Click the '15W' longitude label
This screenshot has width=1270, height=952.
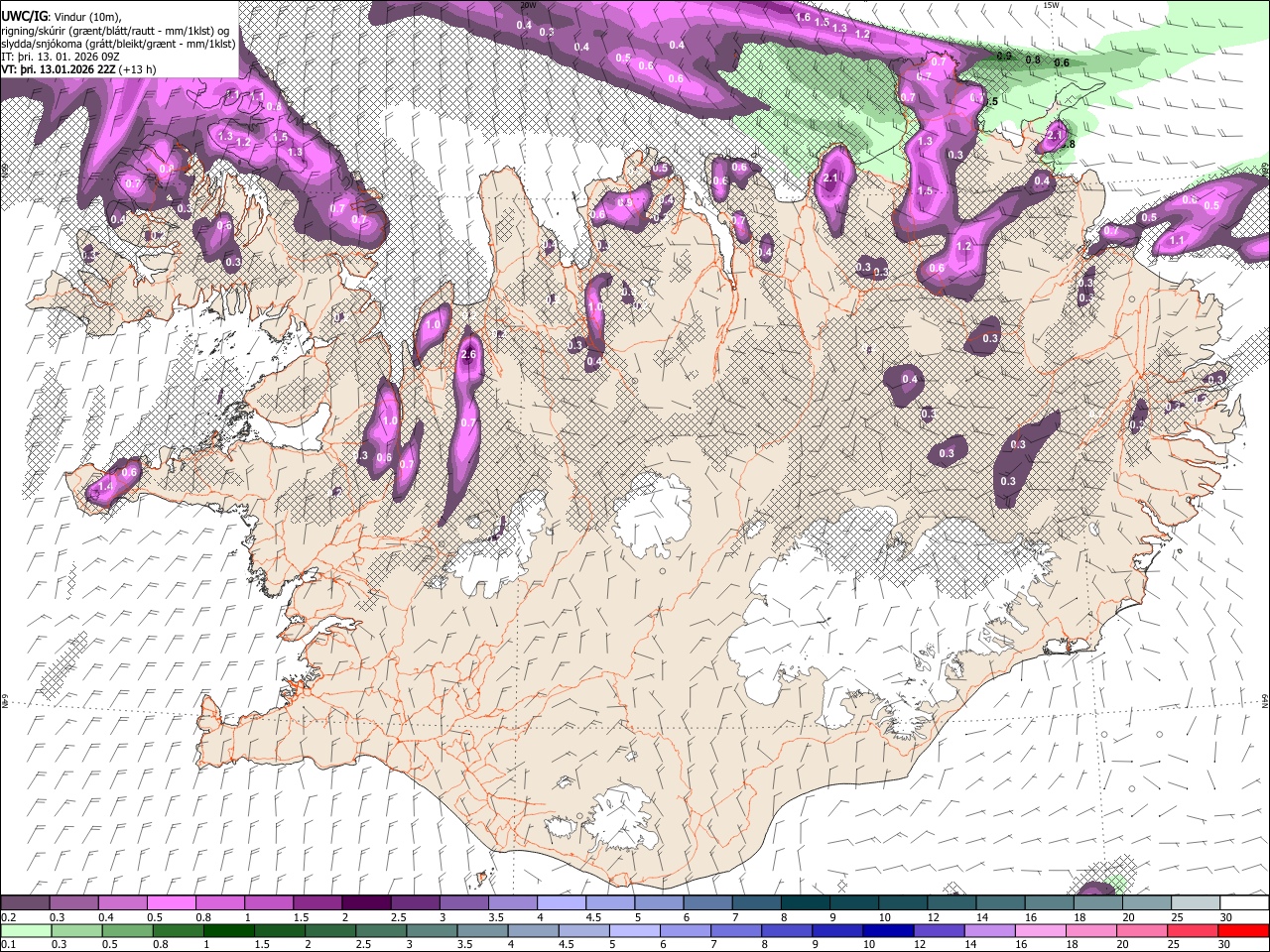tap(1051, 5)
